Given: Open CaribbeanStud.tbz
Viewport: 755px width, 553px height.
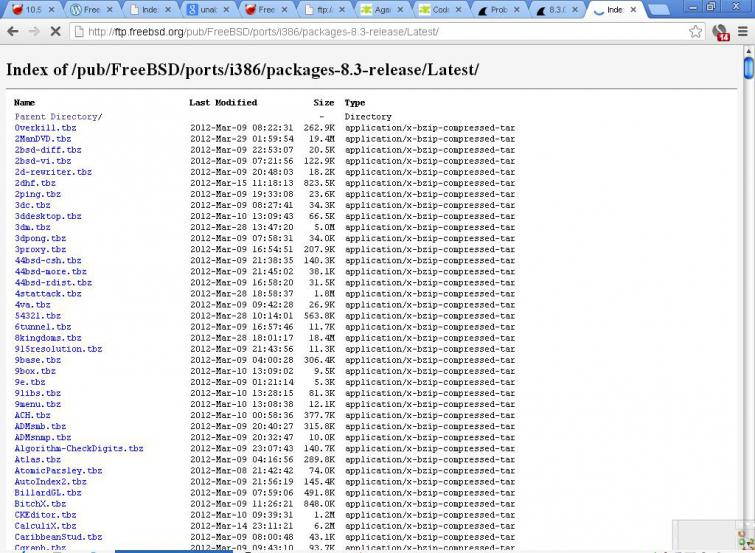Looking at the screenshot, I should 58,537.
